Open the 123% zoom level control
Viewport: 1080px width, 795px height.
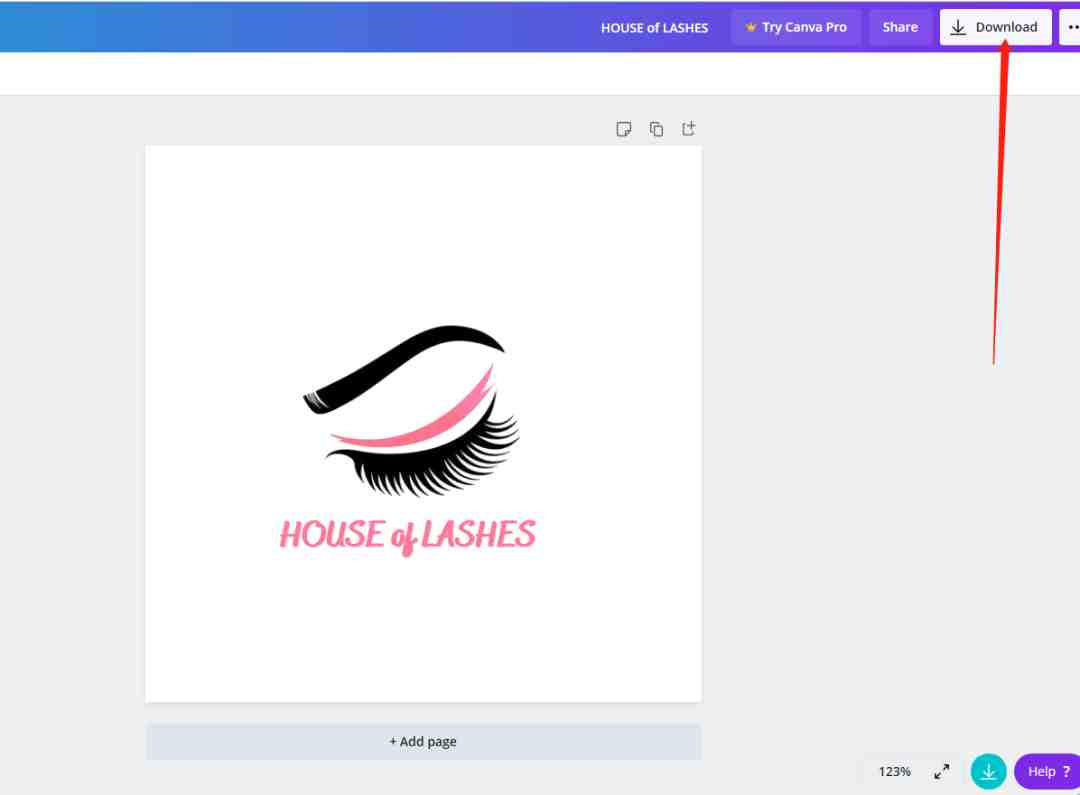pos(894,772)
